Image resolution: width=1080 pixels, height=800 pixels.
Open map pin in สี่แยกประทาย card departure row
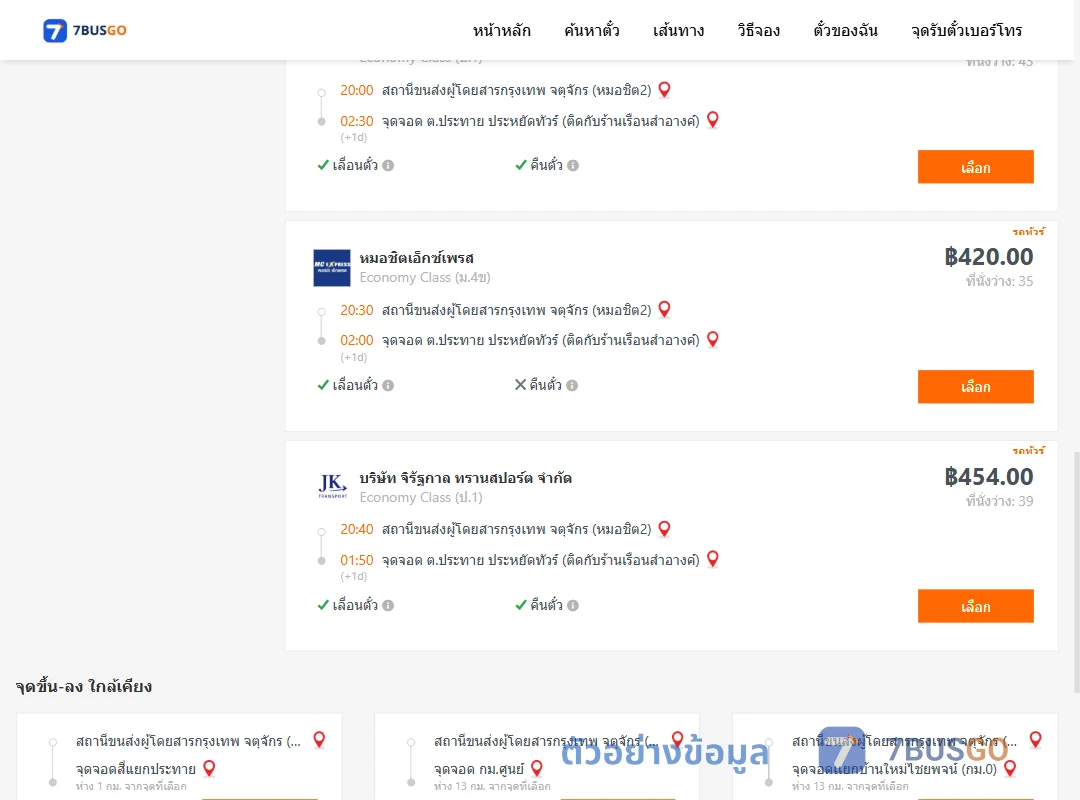(x=319, y=739)
